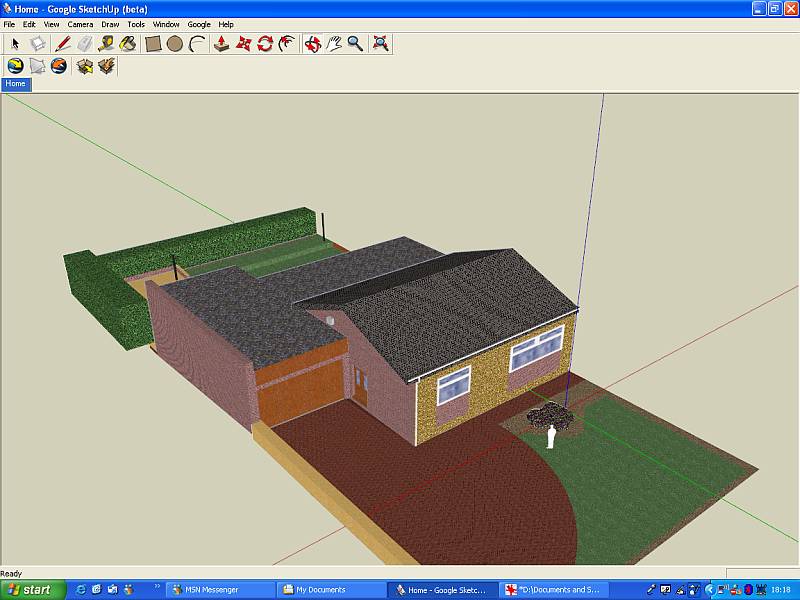The width and height of the screenshot is (800, 600).
Task: Activate the Paint Bucket tool
Action: pos(128,44)
